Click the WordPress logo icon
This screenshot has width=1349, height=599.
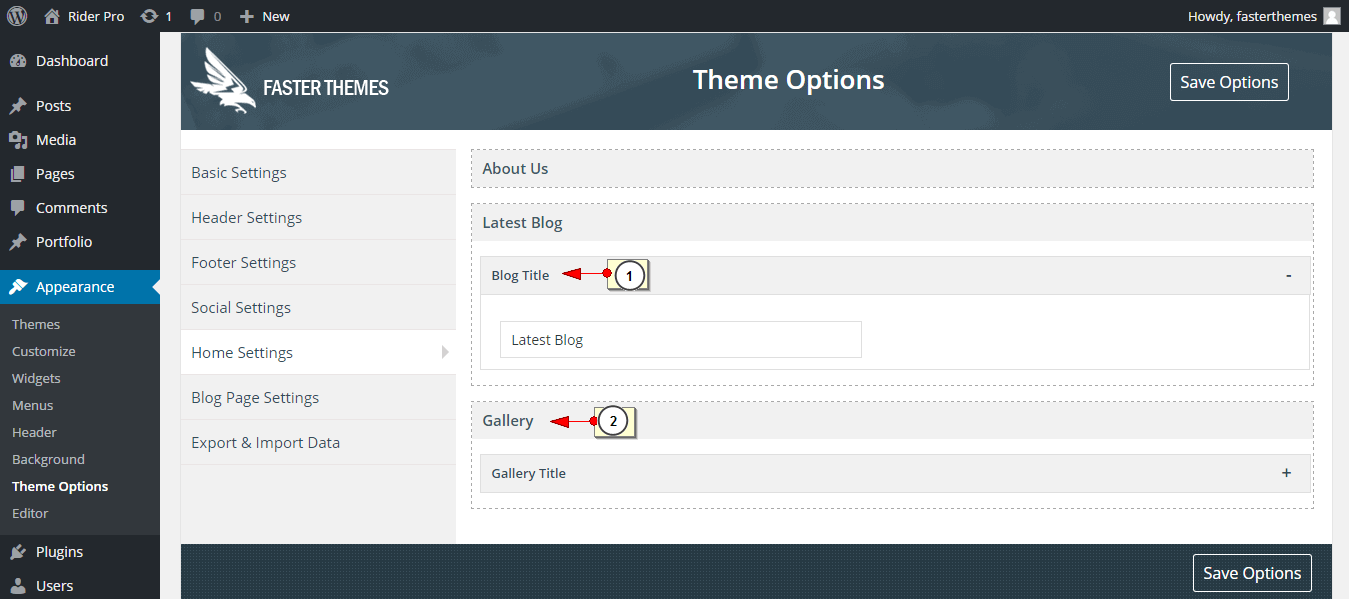pos(17,16)
